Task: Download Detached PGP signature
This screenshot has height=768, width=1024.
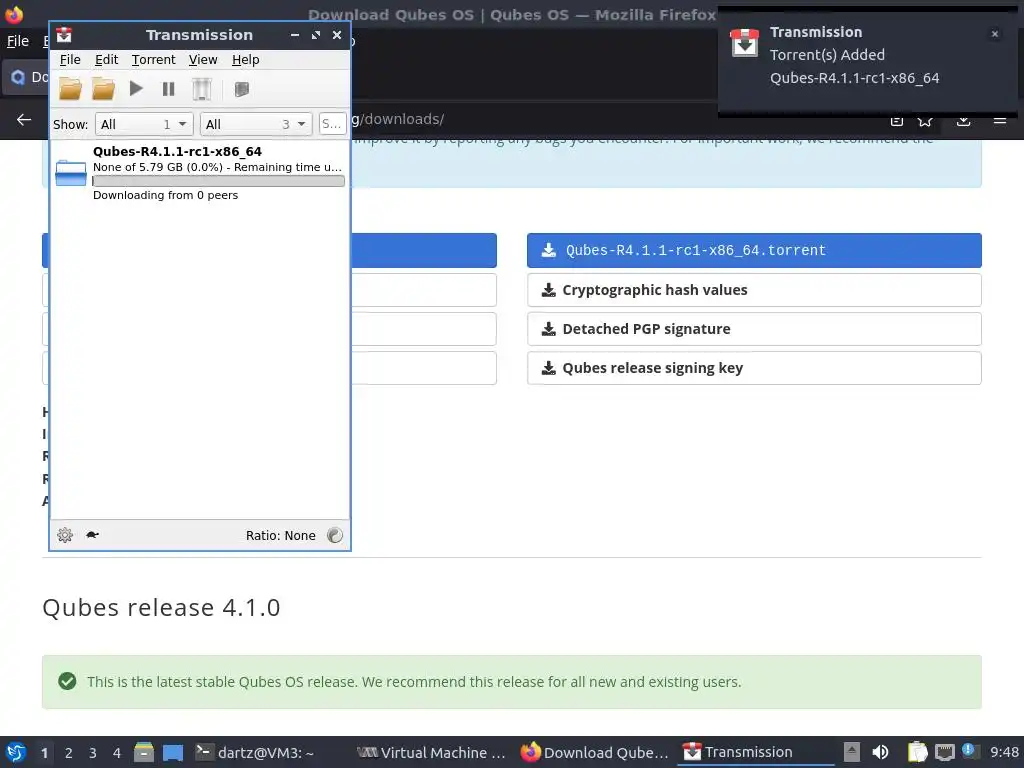Action: coord(754,329)
